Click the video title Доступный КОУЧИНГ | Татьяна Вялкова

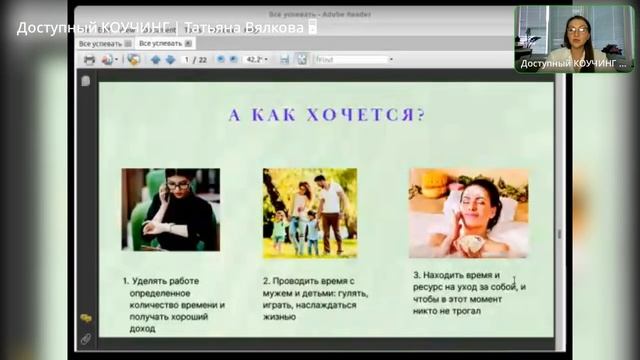point(160,28)
